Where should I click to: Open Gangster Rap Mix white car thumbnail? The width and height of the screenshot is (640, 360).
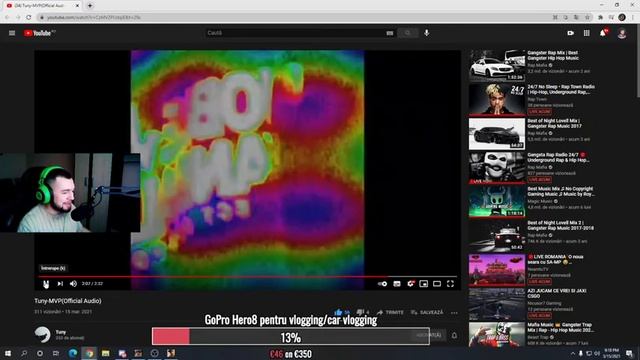(x=497, y=65)
